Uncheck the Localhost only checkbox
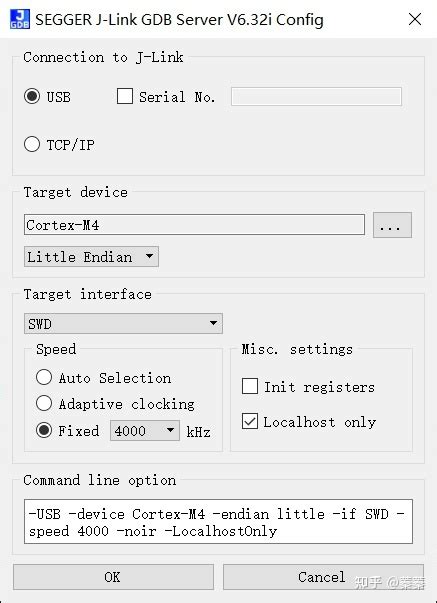 (250, 421)
